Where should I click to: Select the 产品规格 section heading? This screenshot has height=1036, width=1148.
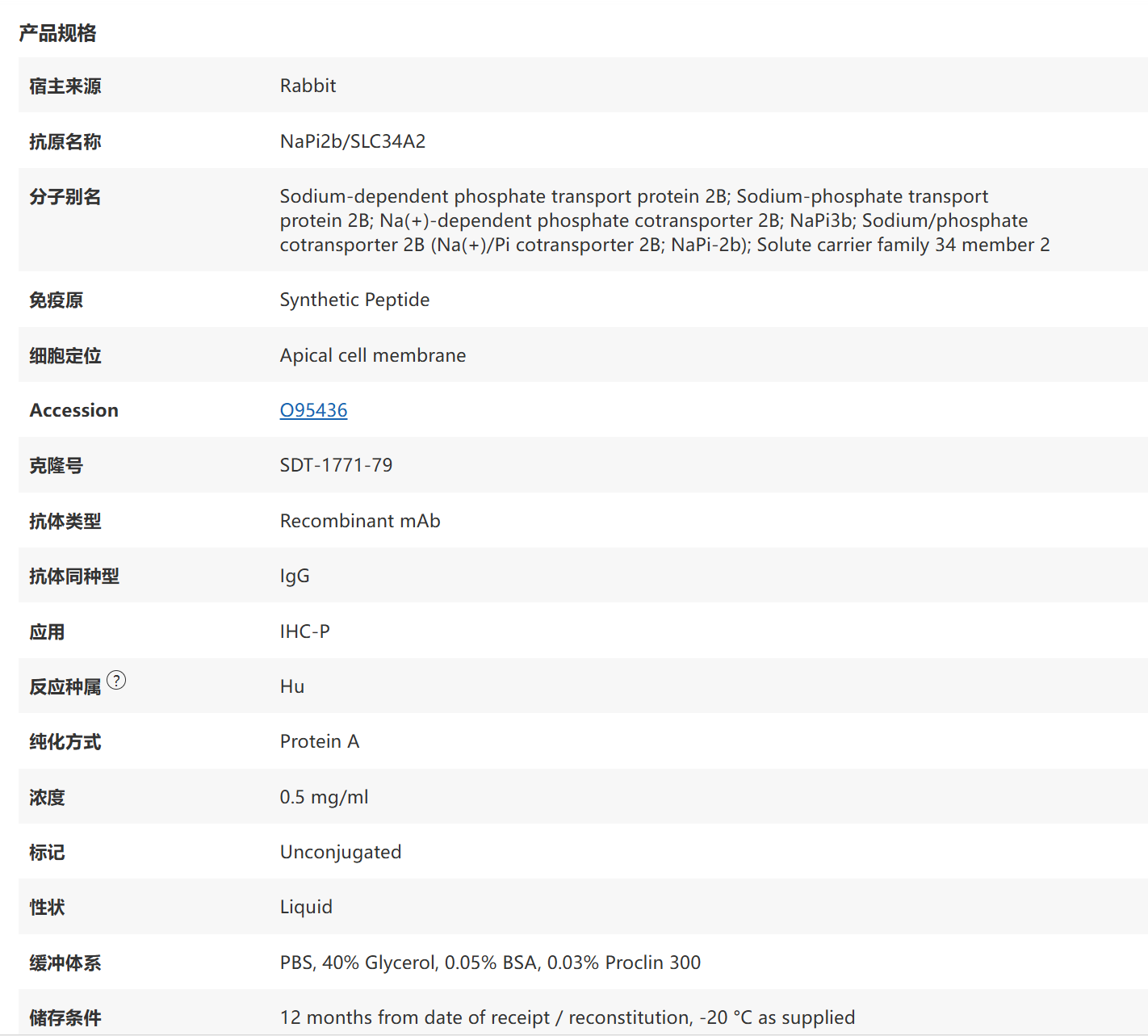click(57, 33)
